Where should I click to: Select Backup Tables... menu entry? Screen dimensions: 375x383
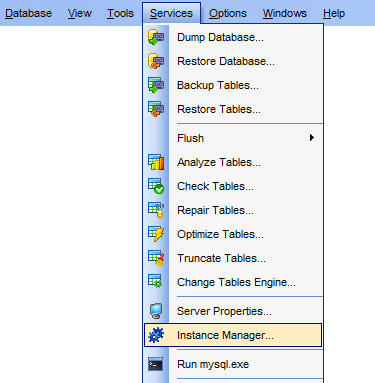[233, 85]
